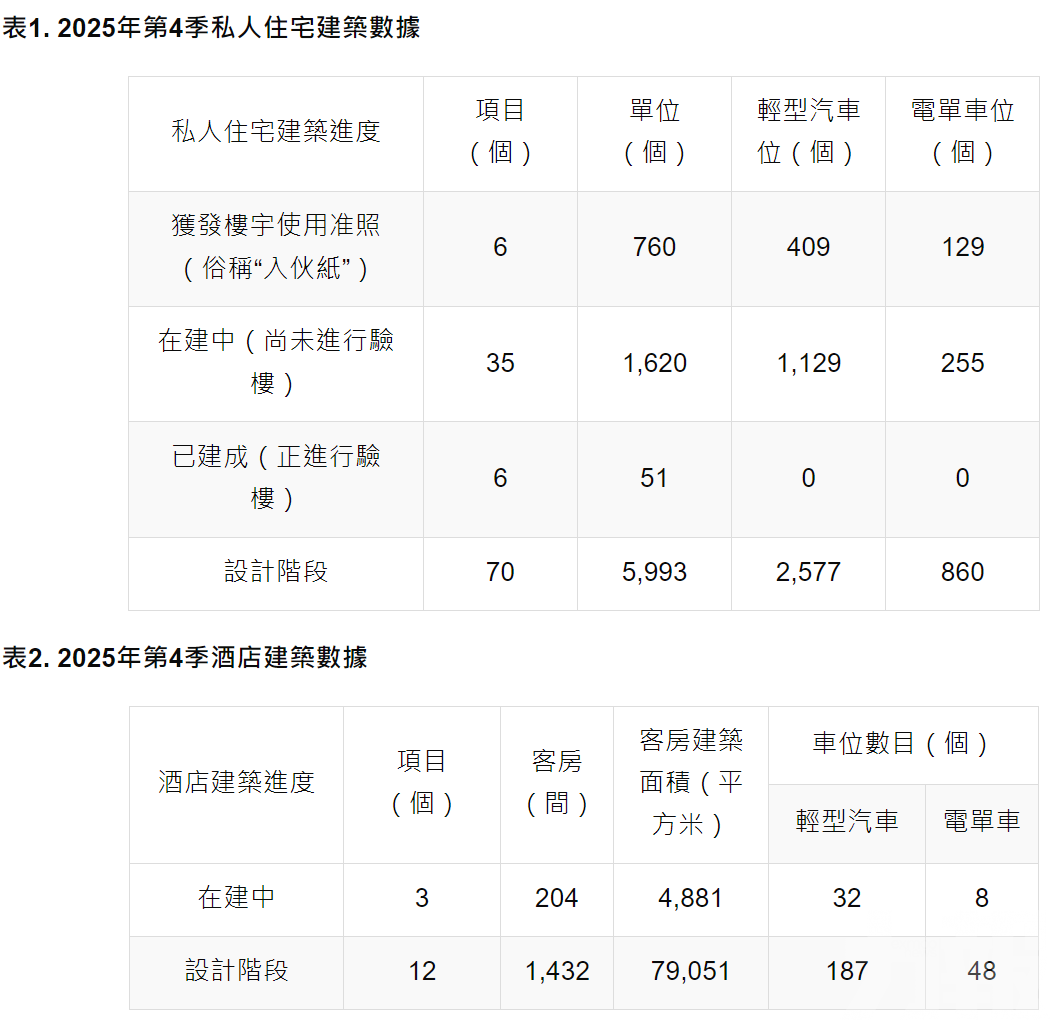Select the cell with value 860
Screen dimensions: 1050x1020
tap(962, 572)
